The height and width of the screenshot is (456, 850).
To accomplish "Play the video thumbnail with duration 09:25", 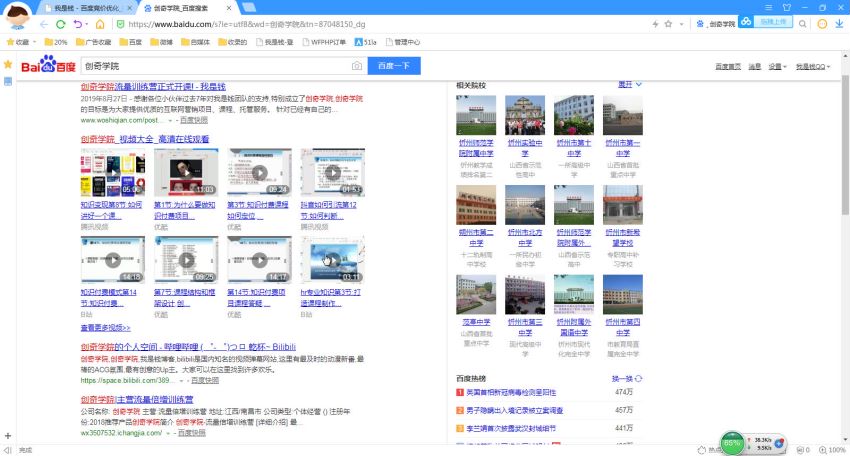I will point(186,260).
